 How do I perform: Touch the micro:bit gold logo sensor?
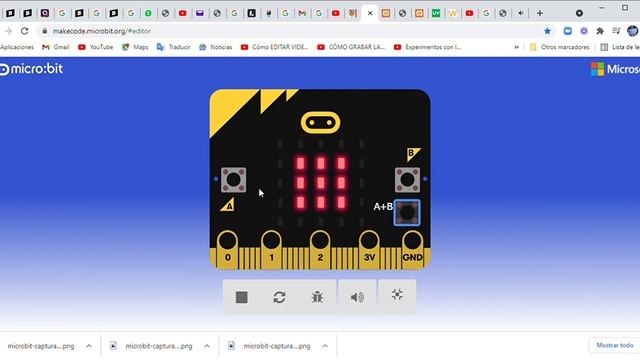coord(320,122)
